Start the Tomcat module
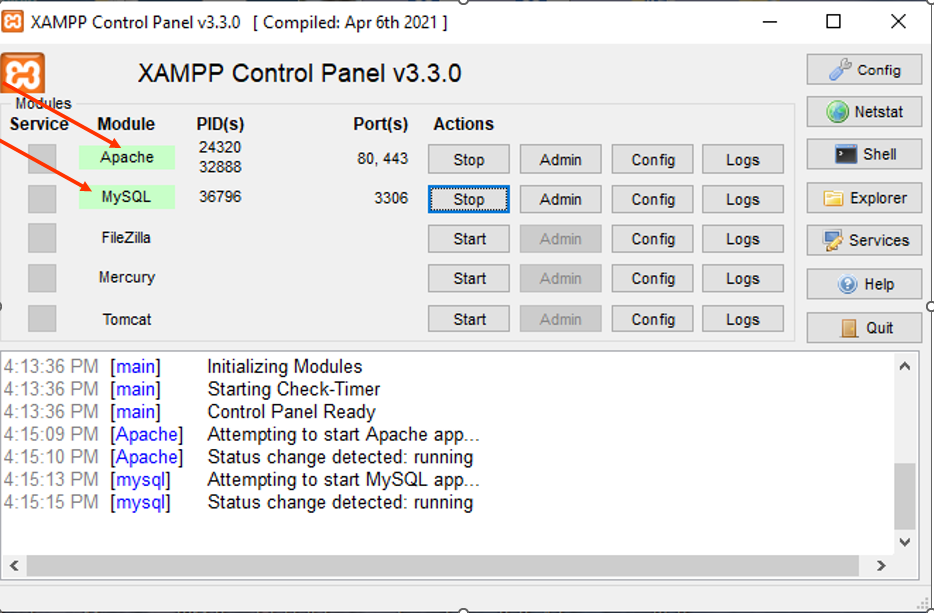934x613 pixels. tap(469, 319)
